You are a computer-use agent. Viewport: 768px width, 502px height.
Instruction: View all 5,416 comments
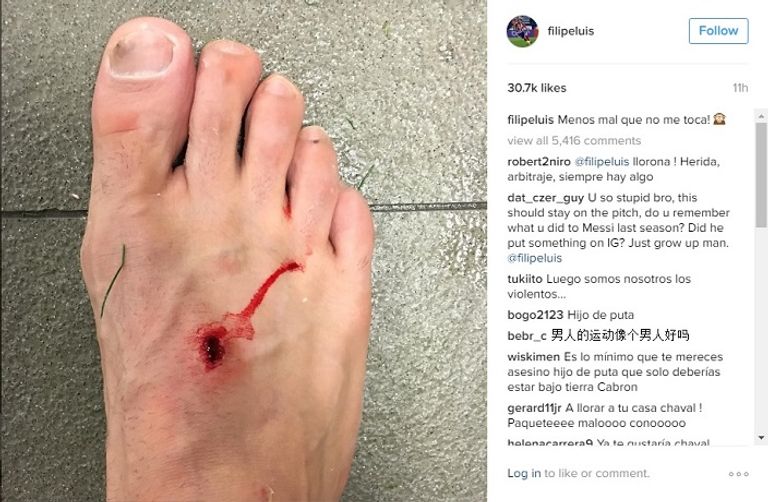(x=574, y=141)
